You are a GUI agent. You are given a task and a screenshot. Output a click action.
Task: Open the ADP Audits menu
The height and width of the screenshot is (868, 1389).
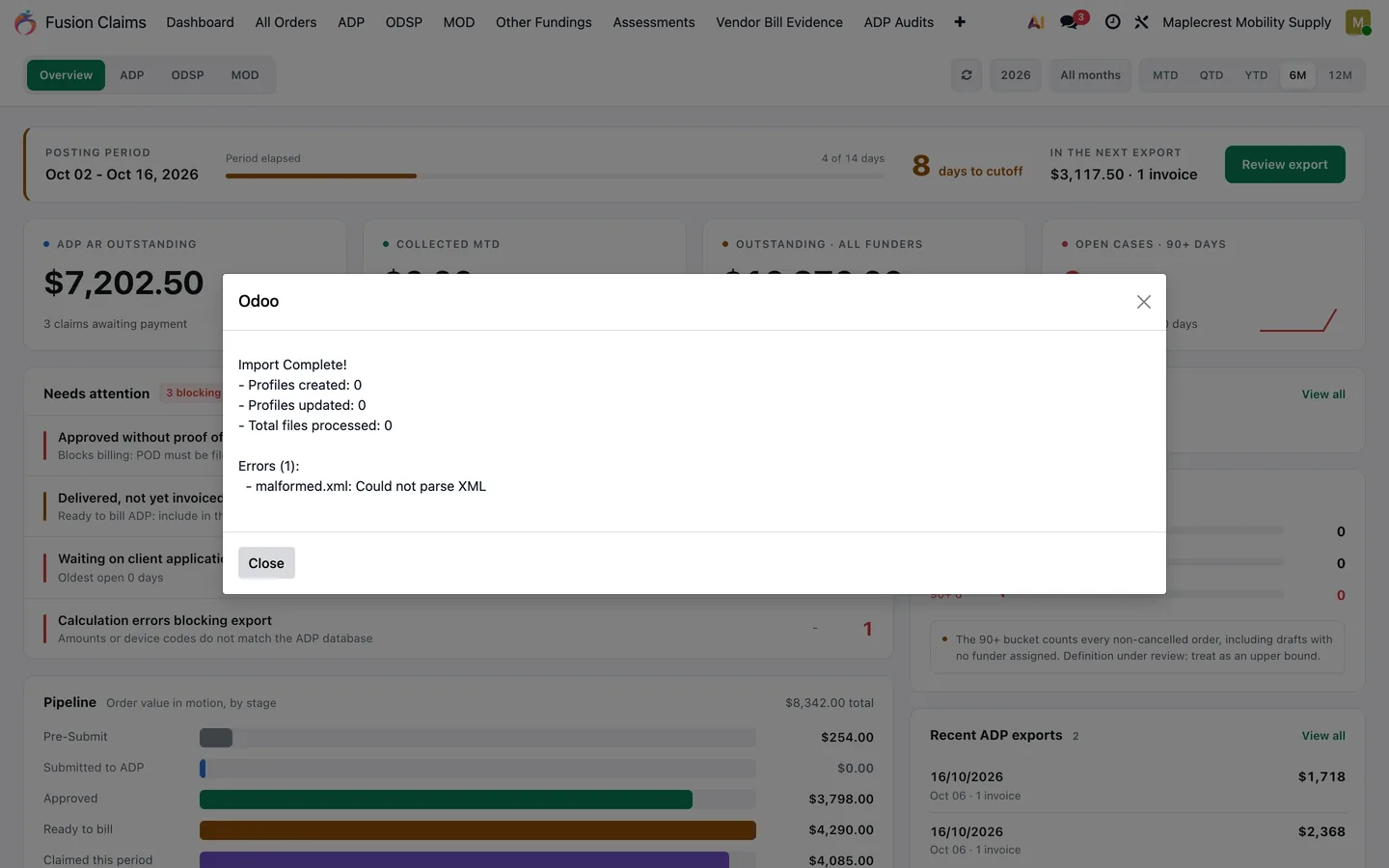tap(899, 22)
